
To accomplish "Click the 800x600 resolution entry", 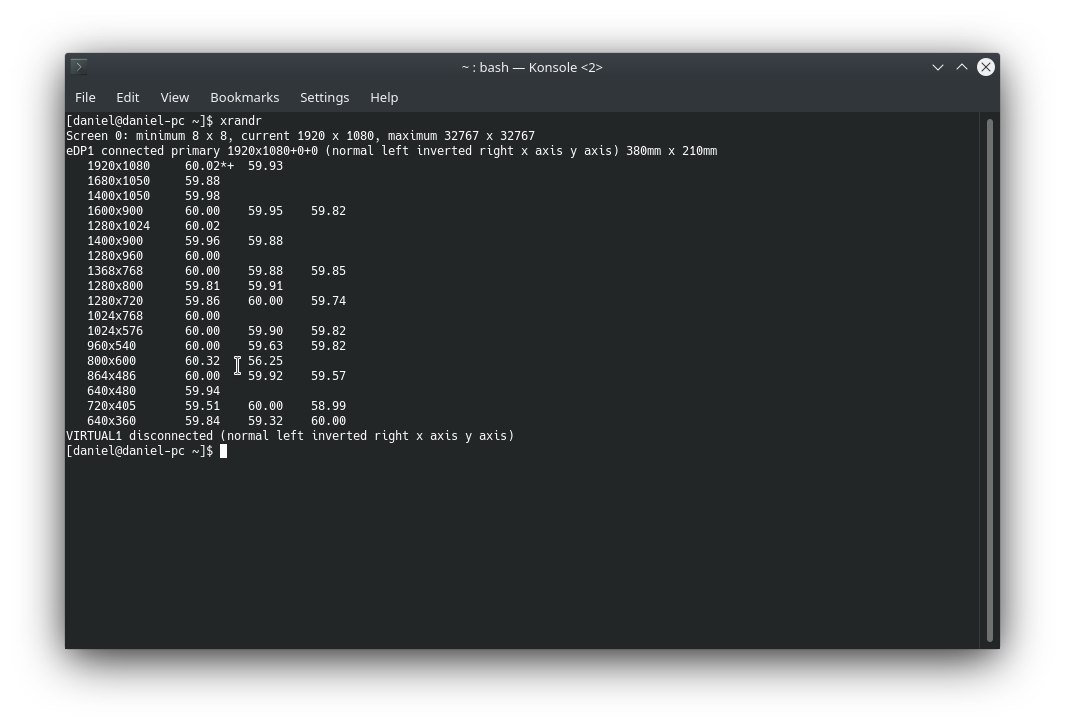I will coord(111,361).
